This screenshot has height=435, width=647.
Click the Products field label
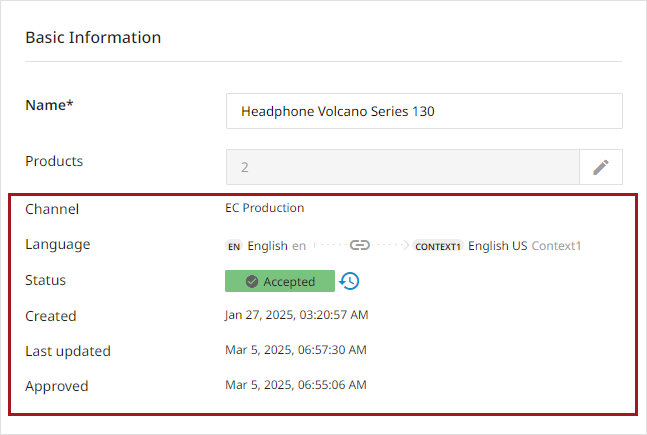tap(54, 161)
